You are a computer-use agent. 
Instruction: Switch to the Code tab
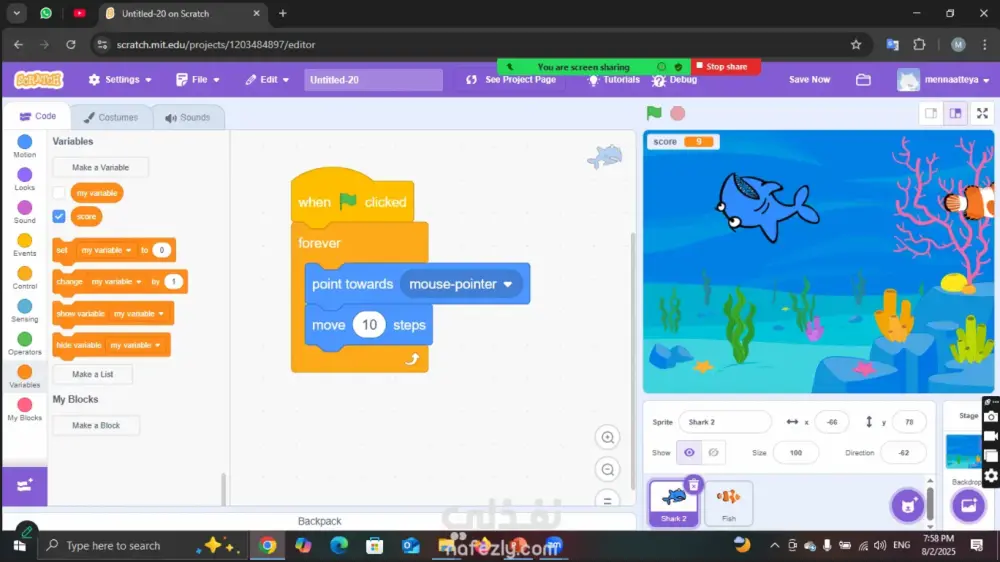38,116
